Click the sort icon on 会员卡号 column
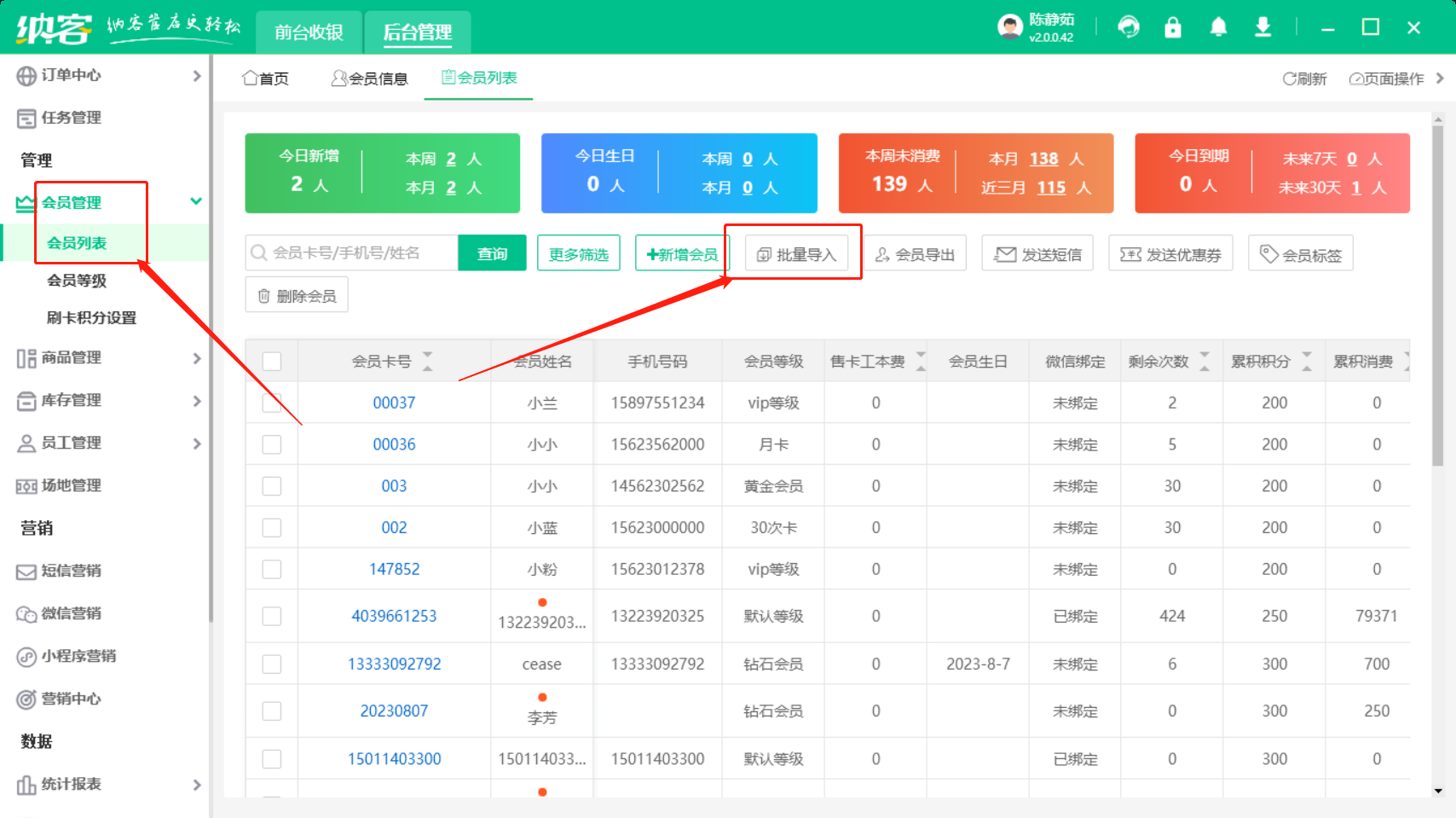This screenshot has height=818, width=1456. pos(428,361)
